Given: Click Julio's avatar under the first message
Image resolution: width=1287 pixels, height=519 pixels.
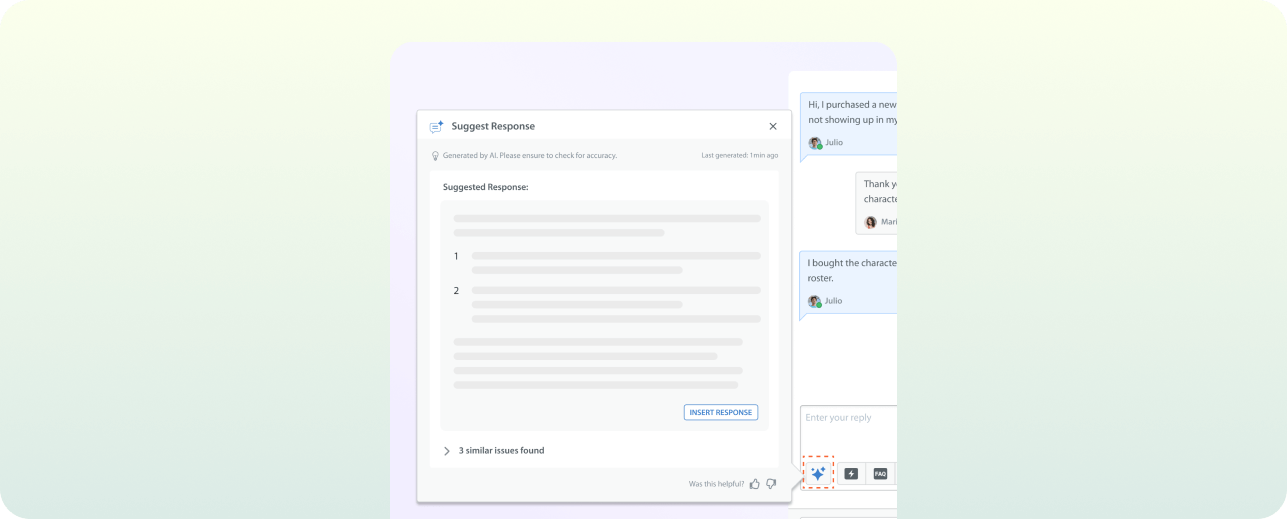Looking at the screenshot, I should coord(815,143).
